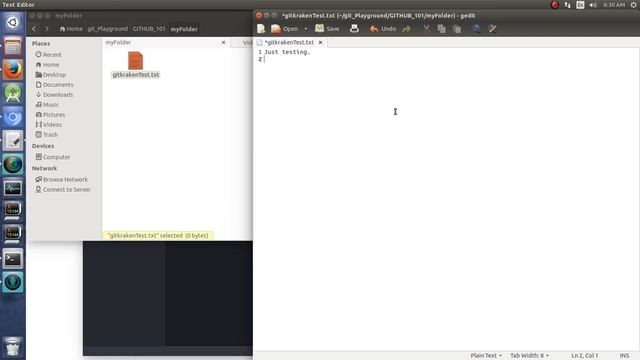
Task: Open the Plain Text language selector
Action: pos(486,356)
